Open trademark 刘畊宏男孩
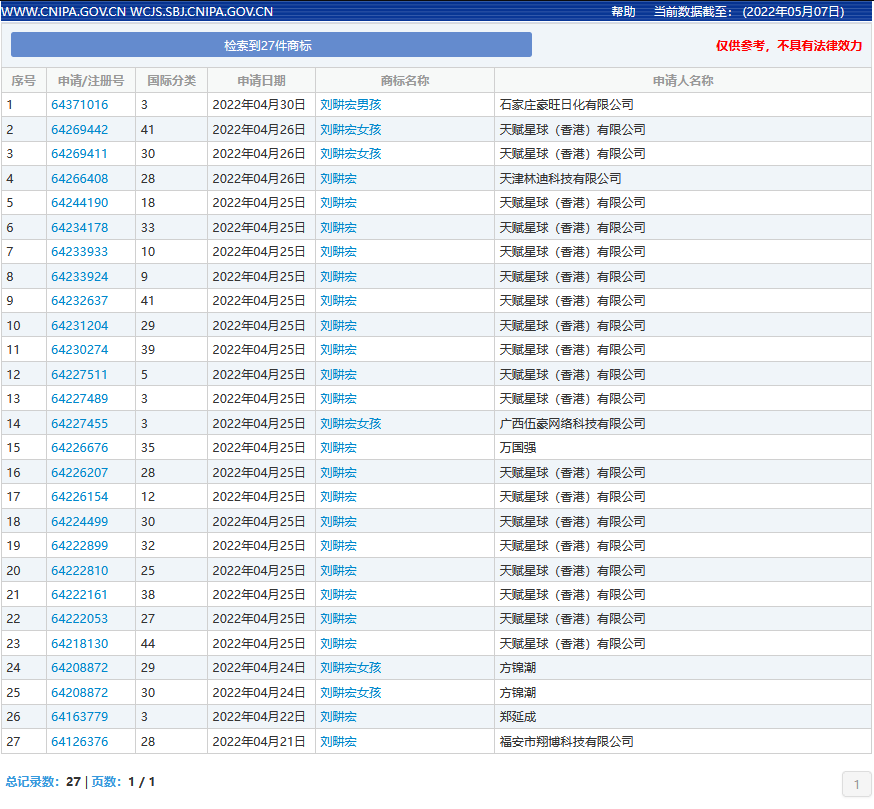 (351, 105)
